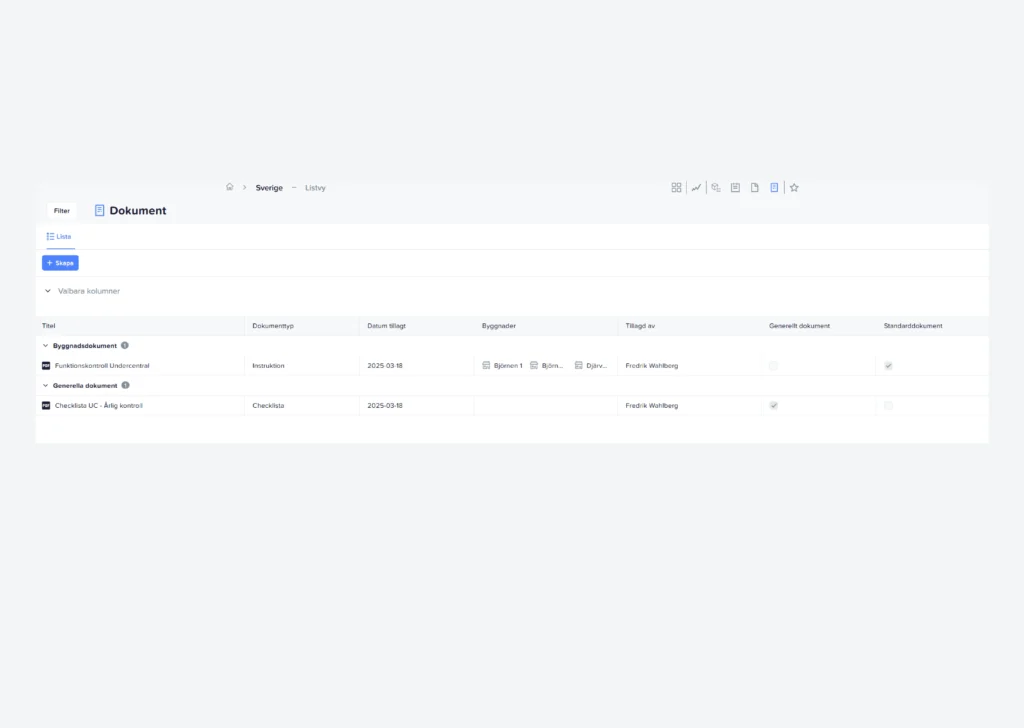Click the star favorite icon

[x=794, y=187]
